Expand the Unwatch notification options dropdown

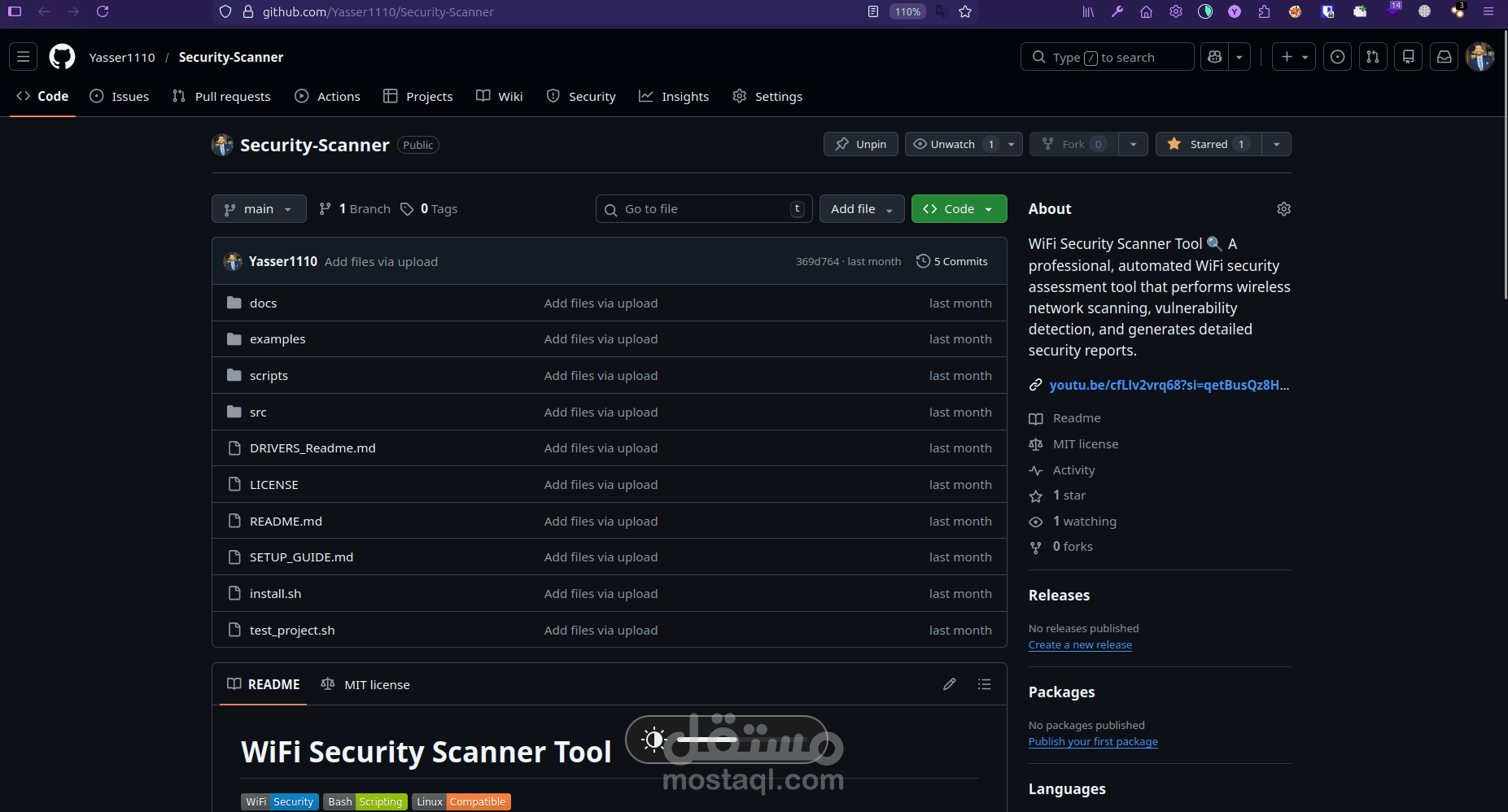(x=1012, y=144)
